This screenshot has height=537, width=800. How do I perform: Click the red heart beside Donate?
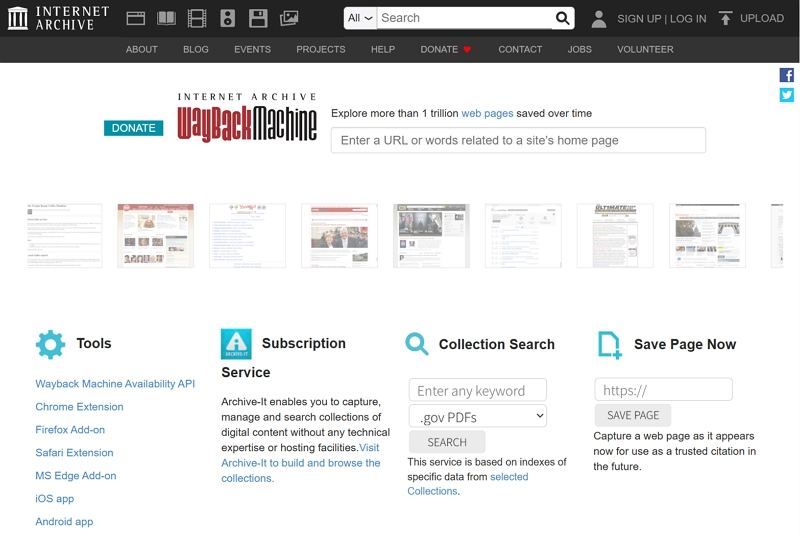(467, 49)
